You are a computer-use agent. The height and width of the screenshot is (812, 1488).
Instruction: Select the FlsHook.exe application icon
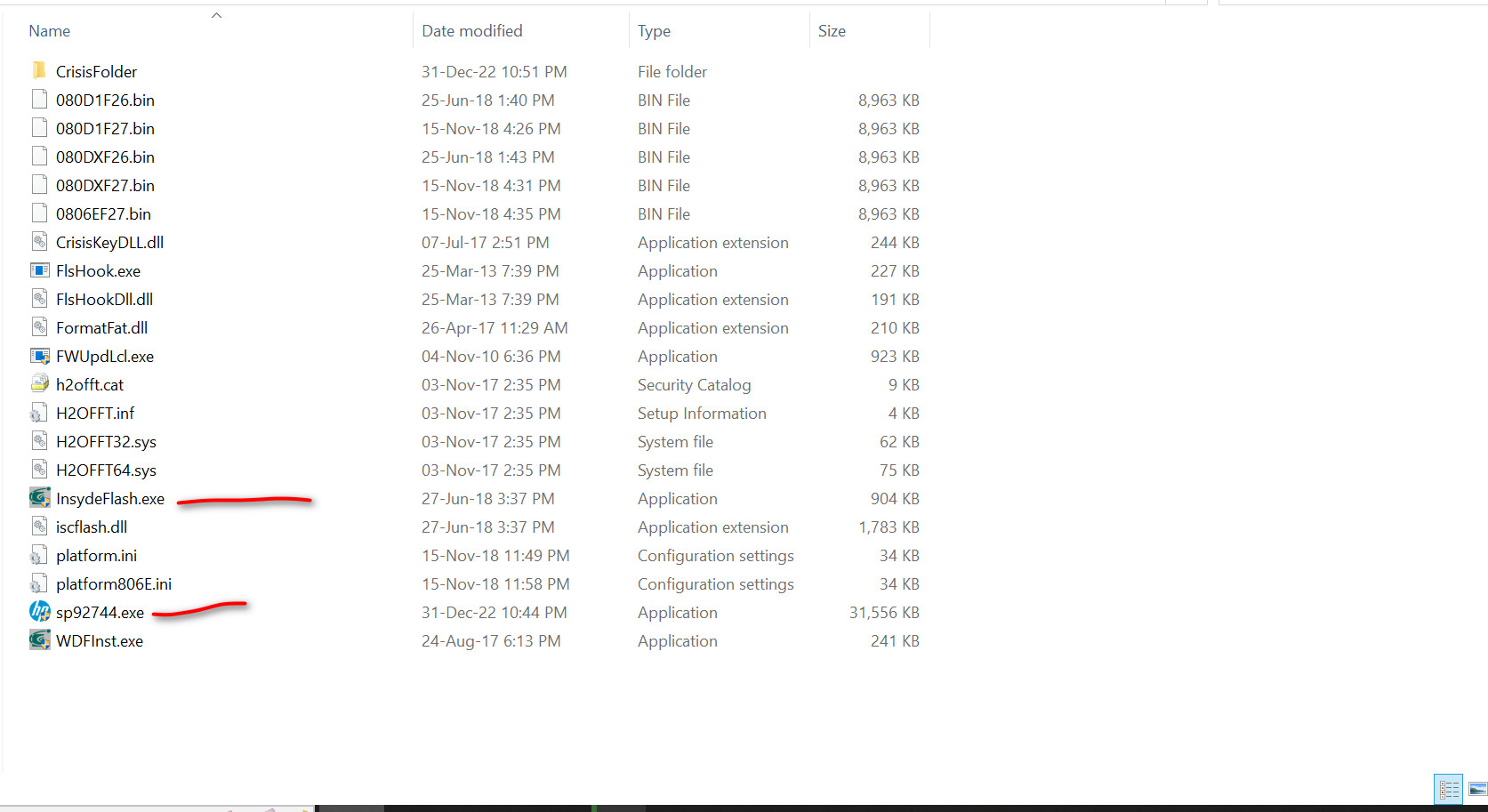coord(39,270)
